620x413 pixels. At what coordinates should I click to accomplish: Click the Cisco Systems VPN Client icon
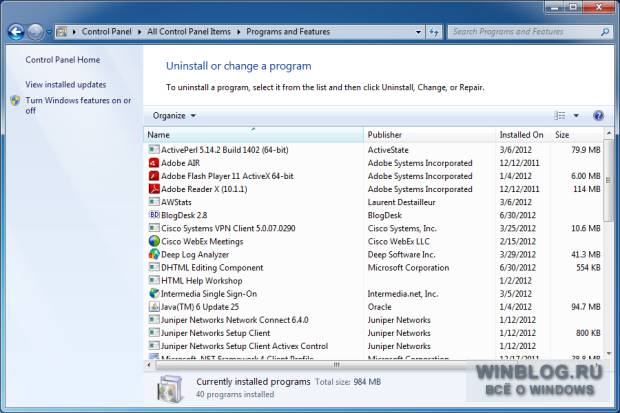tap(154, 228)
